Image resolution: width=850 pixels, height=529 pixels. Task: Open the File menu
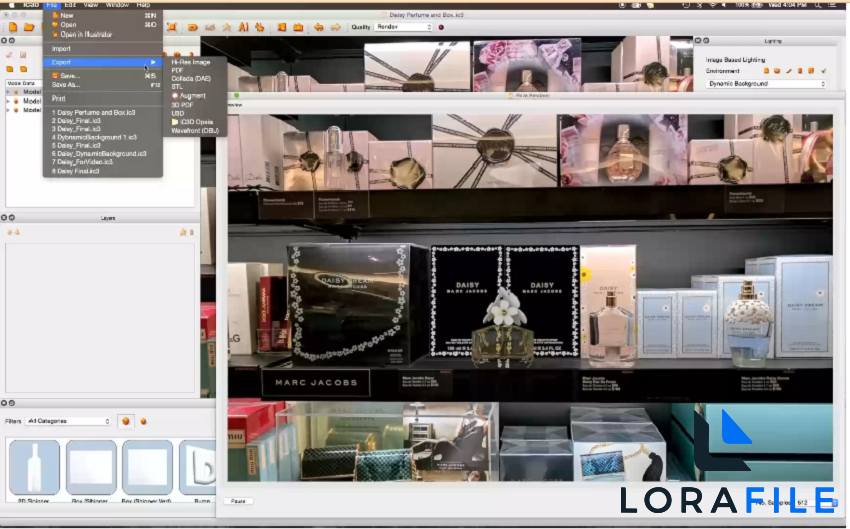[x=51, y=5]
